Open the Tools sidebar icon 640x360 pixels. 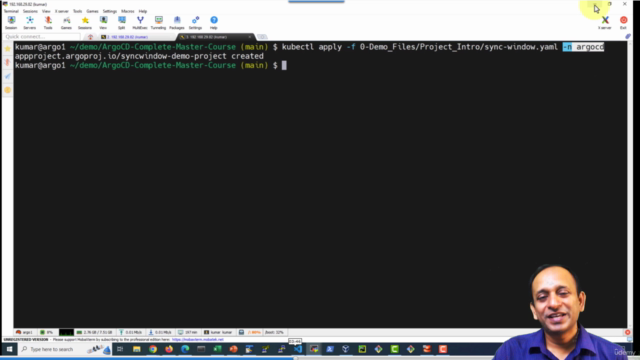8,62
